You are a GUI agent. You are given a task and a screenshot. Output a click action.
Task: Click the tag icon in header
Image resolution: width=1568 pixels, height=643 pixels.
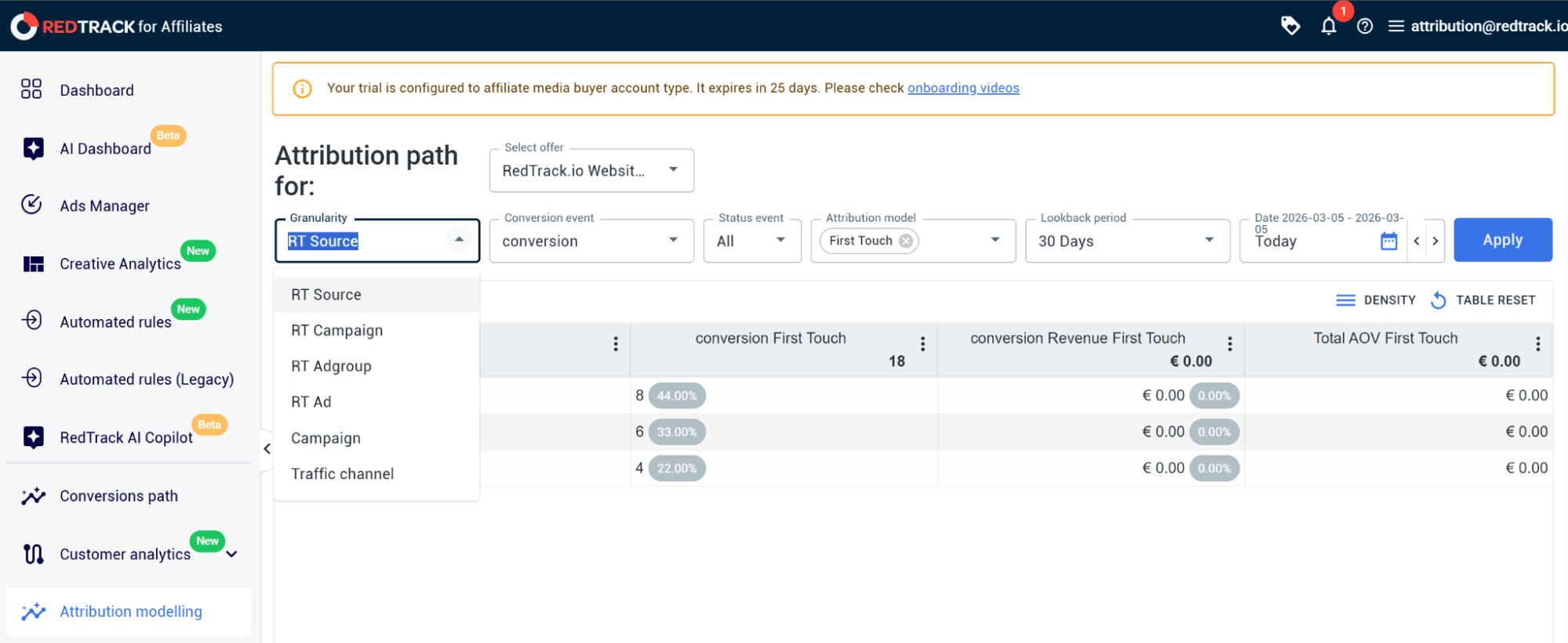1290,26
